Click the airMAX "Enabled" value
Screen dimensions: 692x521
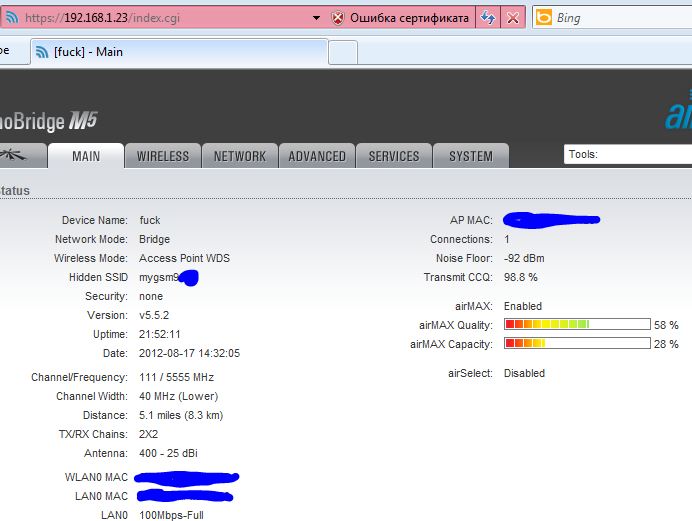(x=523, y=306)
